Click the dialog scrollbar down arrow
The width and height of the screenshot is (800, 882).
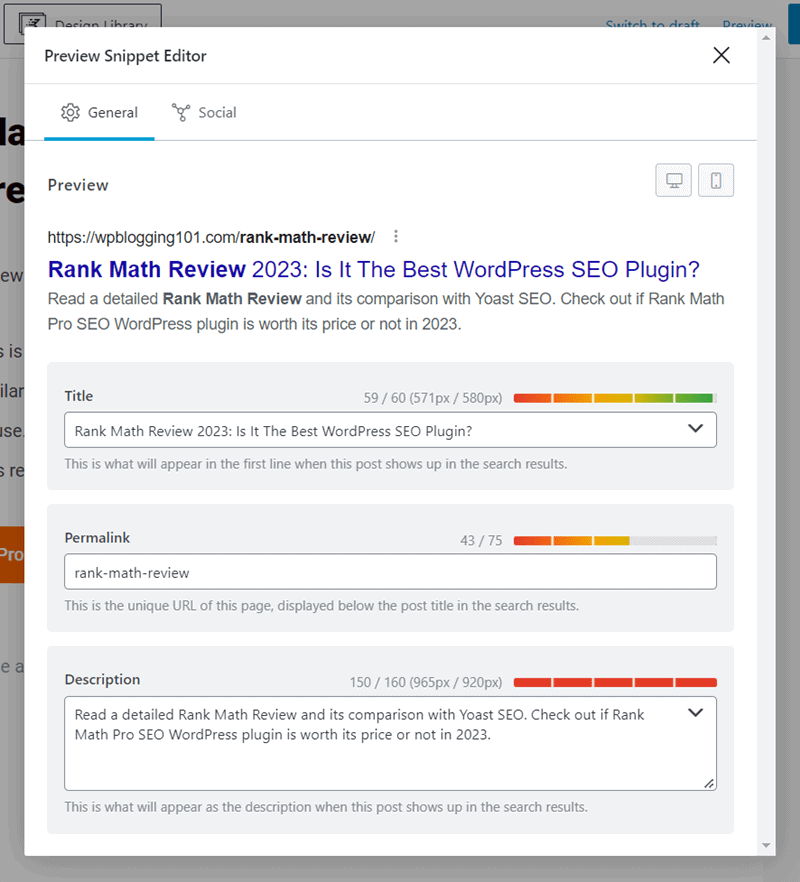pyautogui.click(x=766, y=845)
